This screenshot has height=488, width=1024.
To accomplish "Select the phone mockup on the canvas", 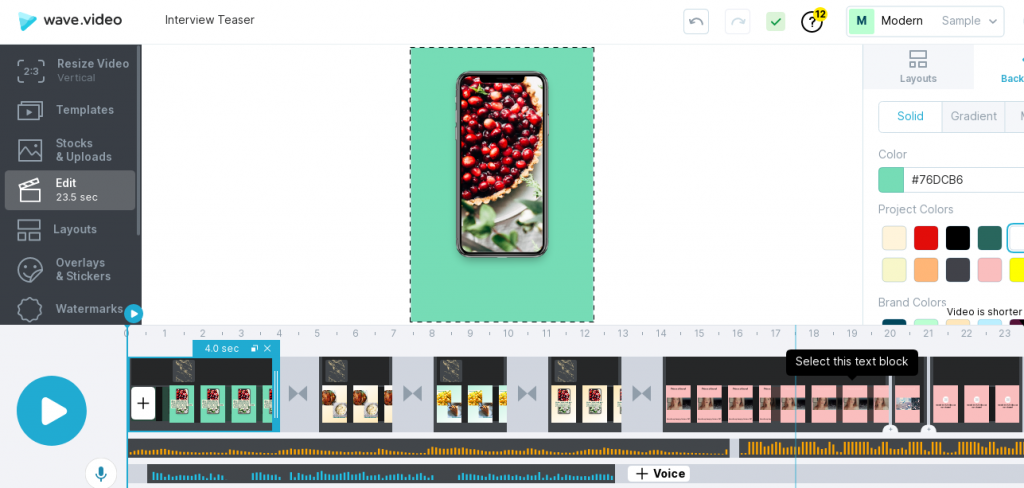I will pyautogui.click(x=502, y=165).
